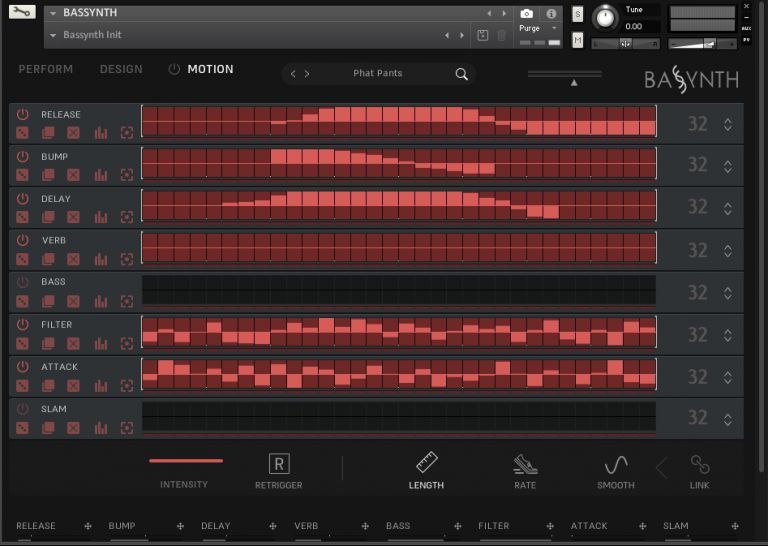The width and height of the screenshot is (768, 546).
Task: Click the copy icon in BUMP row
Action: (48, 176)
